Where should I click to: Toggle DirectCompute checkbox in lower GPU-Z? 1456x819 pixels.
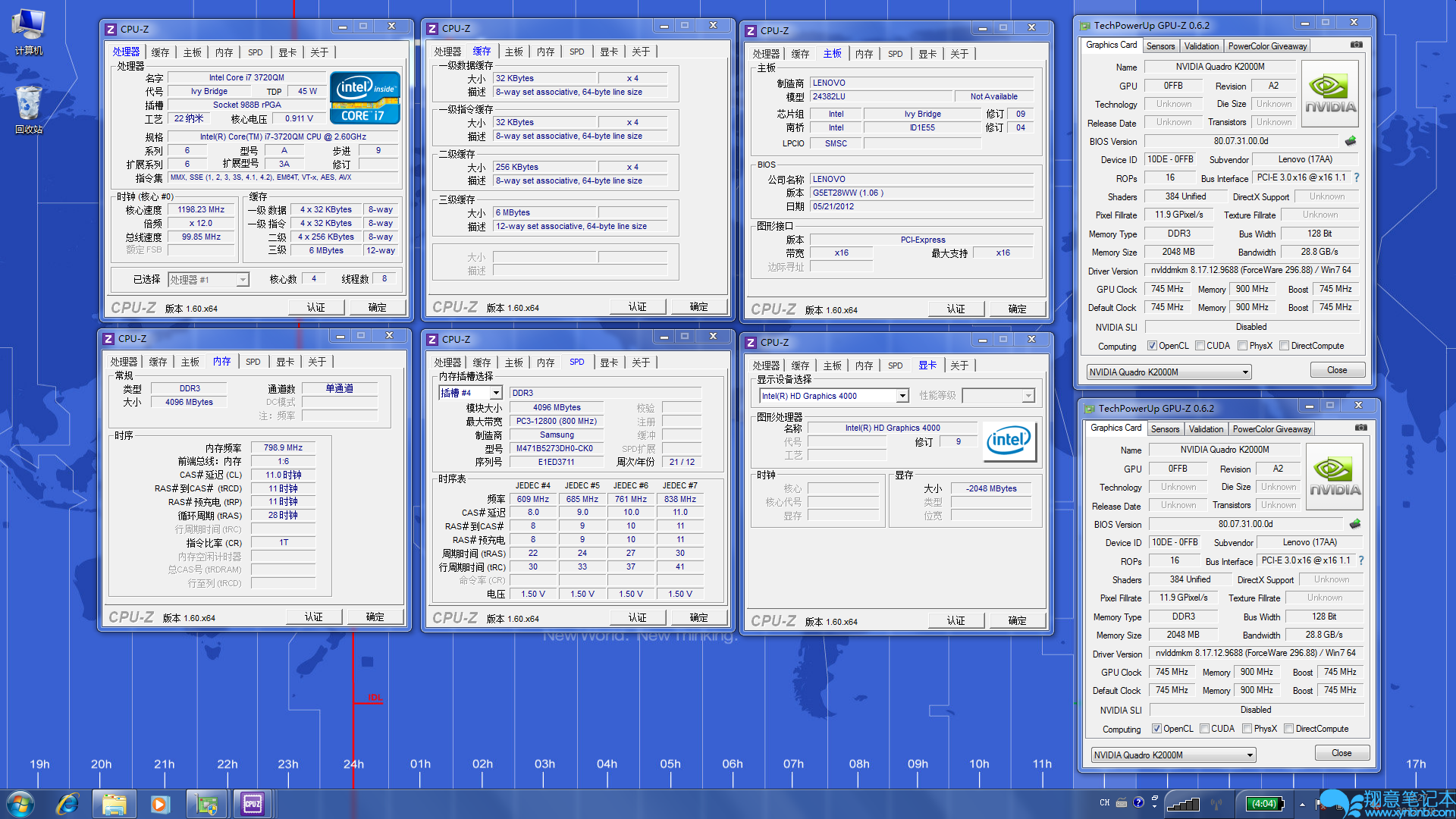point(1288,729)
